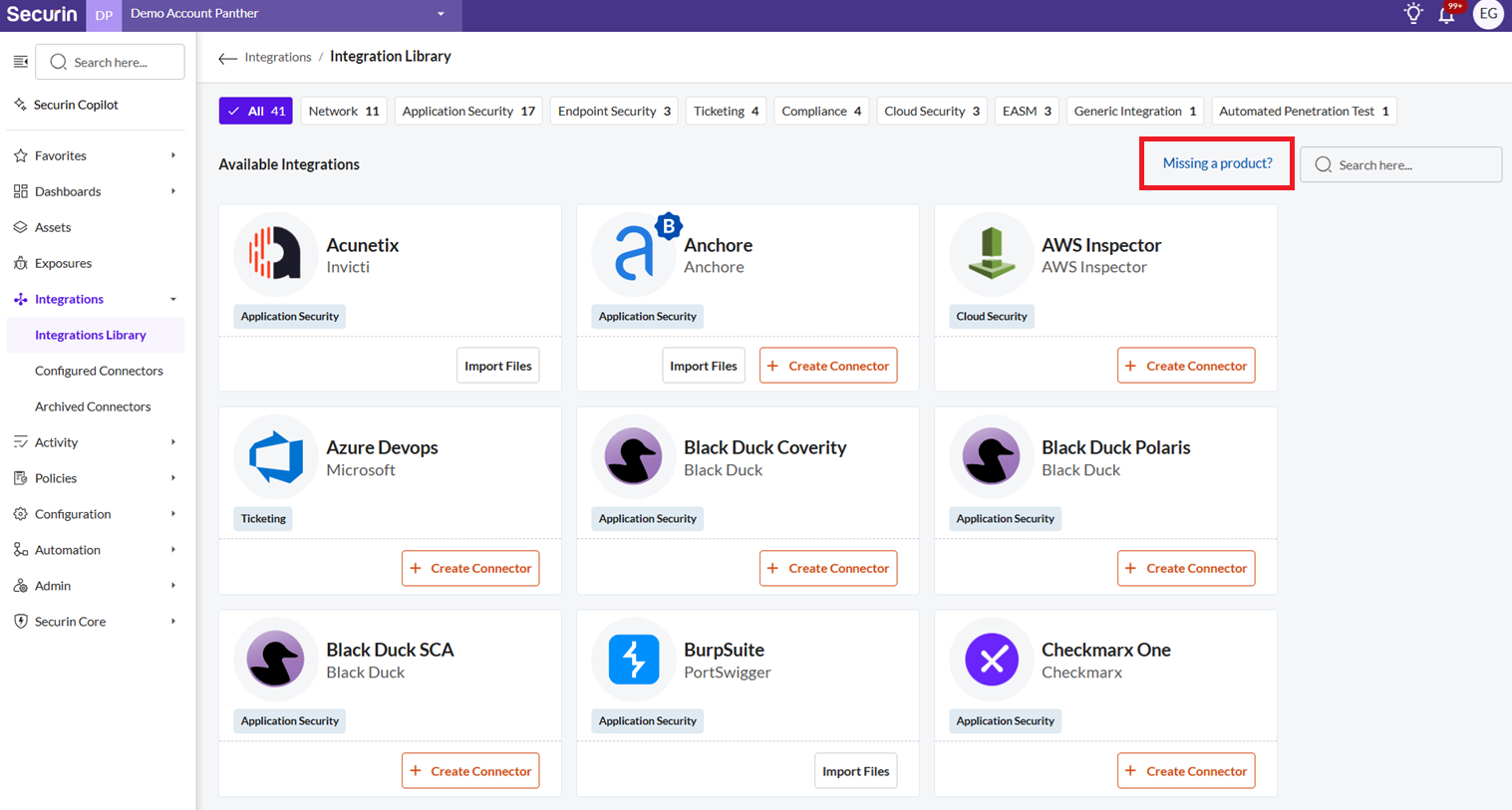Click the Black Duck Coverity logo
1512x810 pixels.
tap(634, 457)
